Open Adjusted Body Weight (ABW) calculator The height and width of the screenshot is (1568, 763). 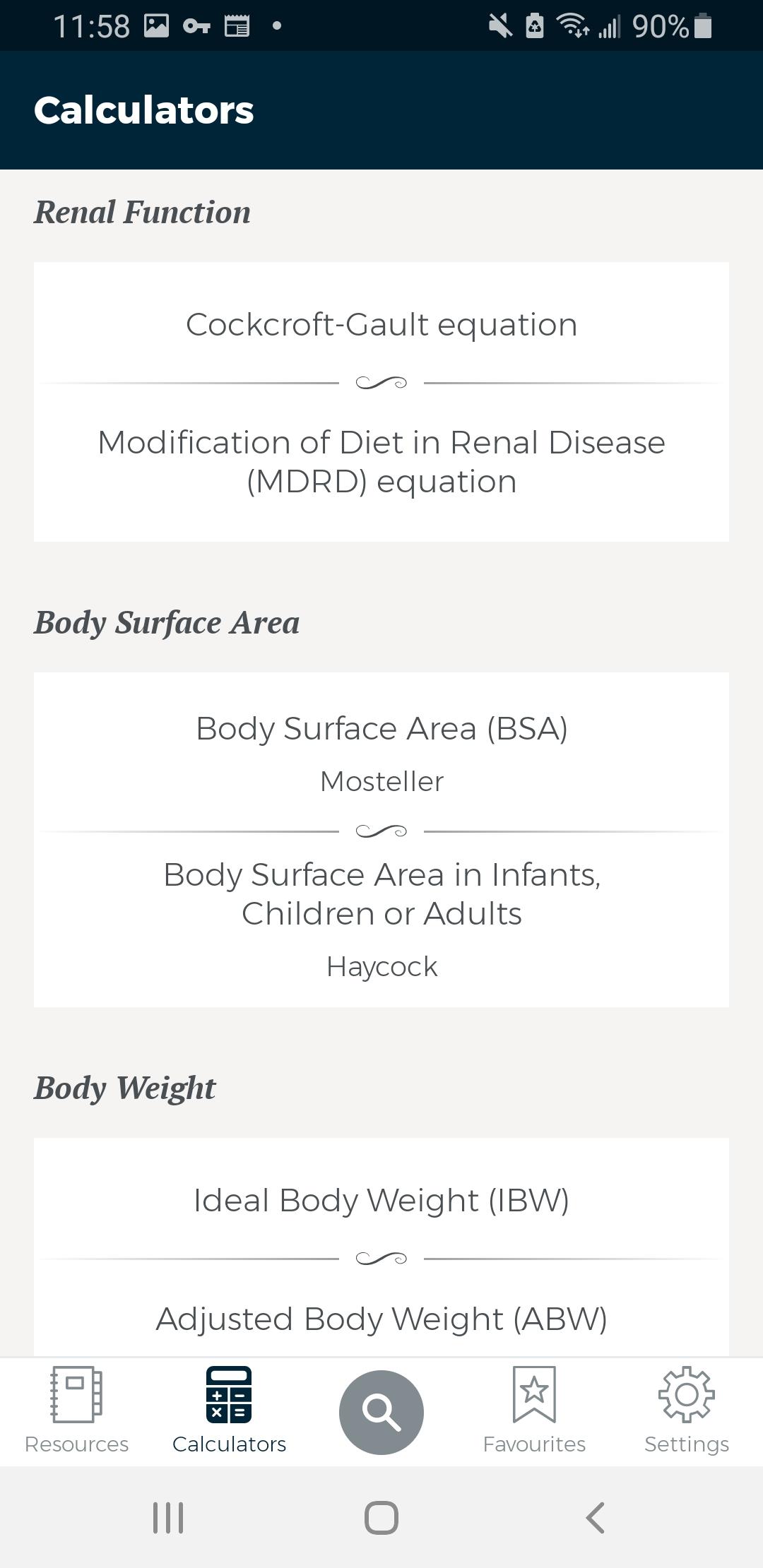[x=381, y=1319]
